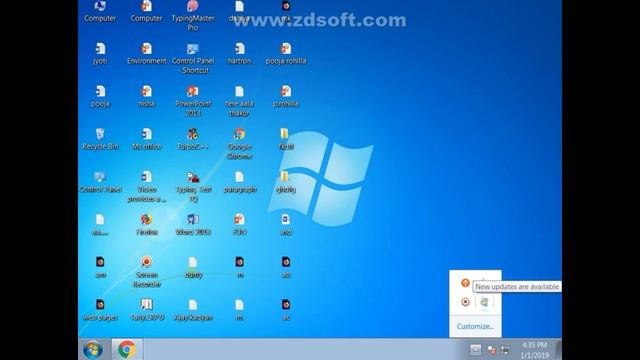Open Google Chrome from the taskbar

[127, 349]
